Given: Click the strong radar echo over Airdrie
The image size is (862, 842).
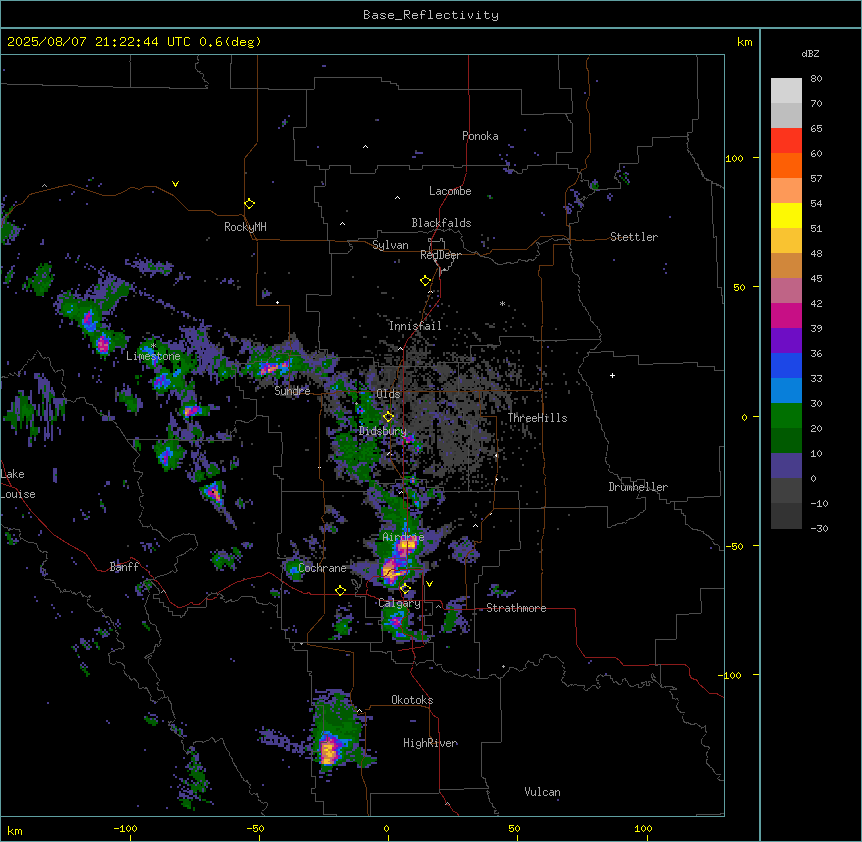Looking at the screenshot, I should pos(406,547).
